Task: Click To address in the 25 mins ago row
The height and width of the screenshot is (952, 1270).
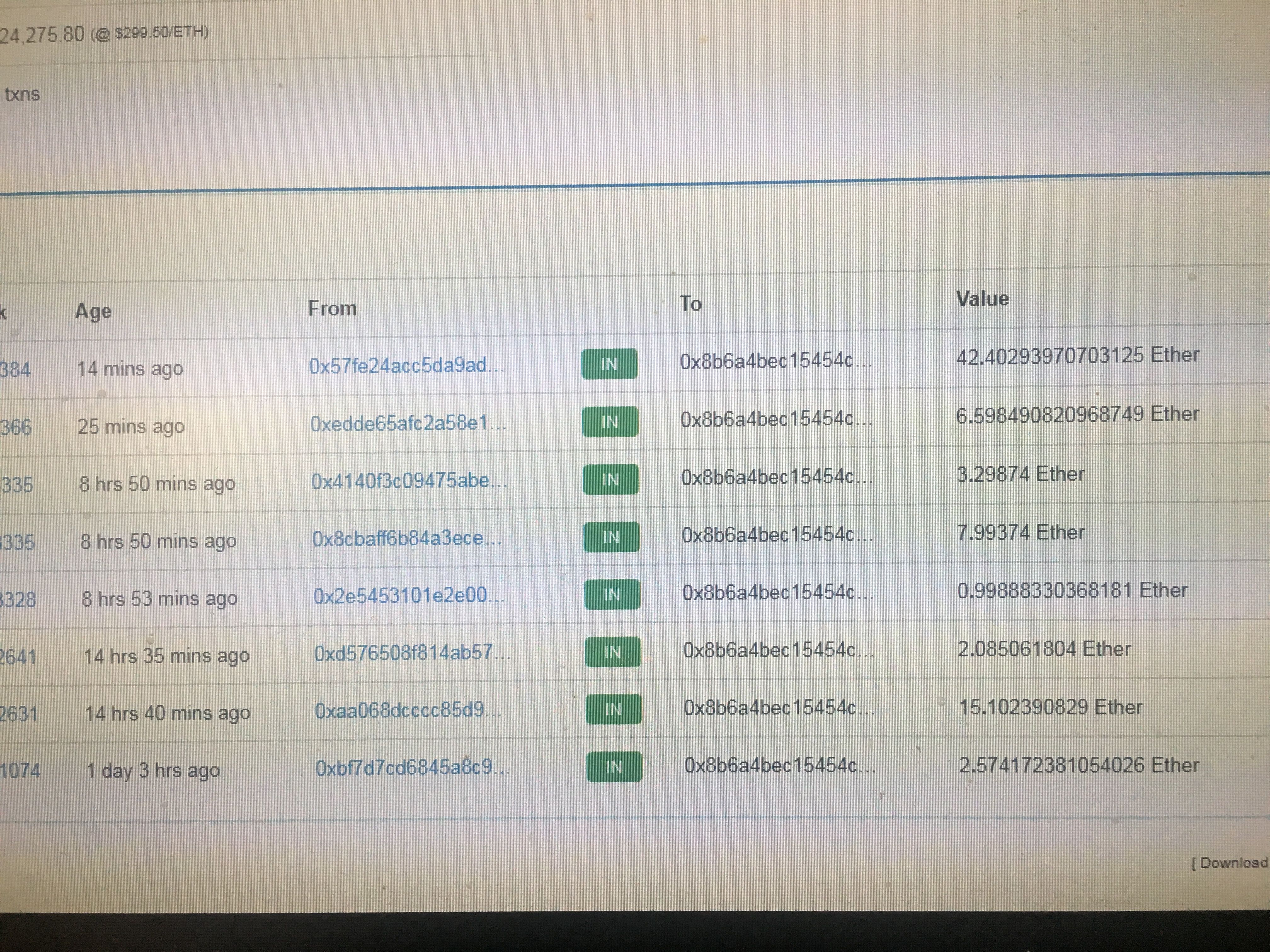Action: point(776,419)
